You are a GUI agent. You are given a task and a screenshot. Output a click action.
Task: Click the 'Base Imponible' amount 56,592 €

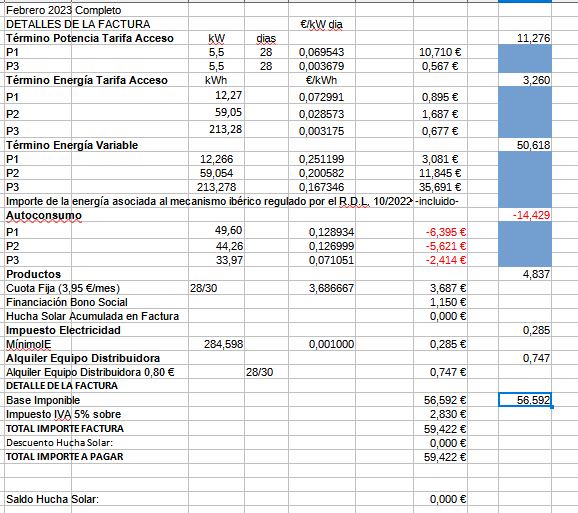point(445,400)
